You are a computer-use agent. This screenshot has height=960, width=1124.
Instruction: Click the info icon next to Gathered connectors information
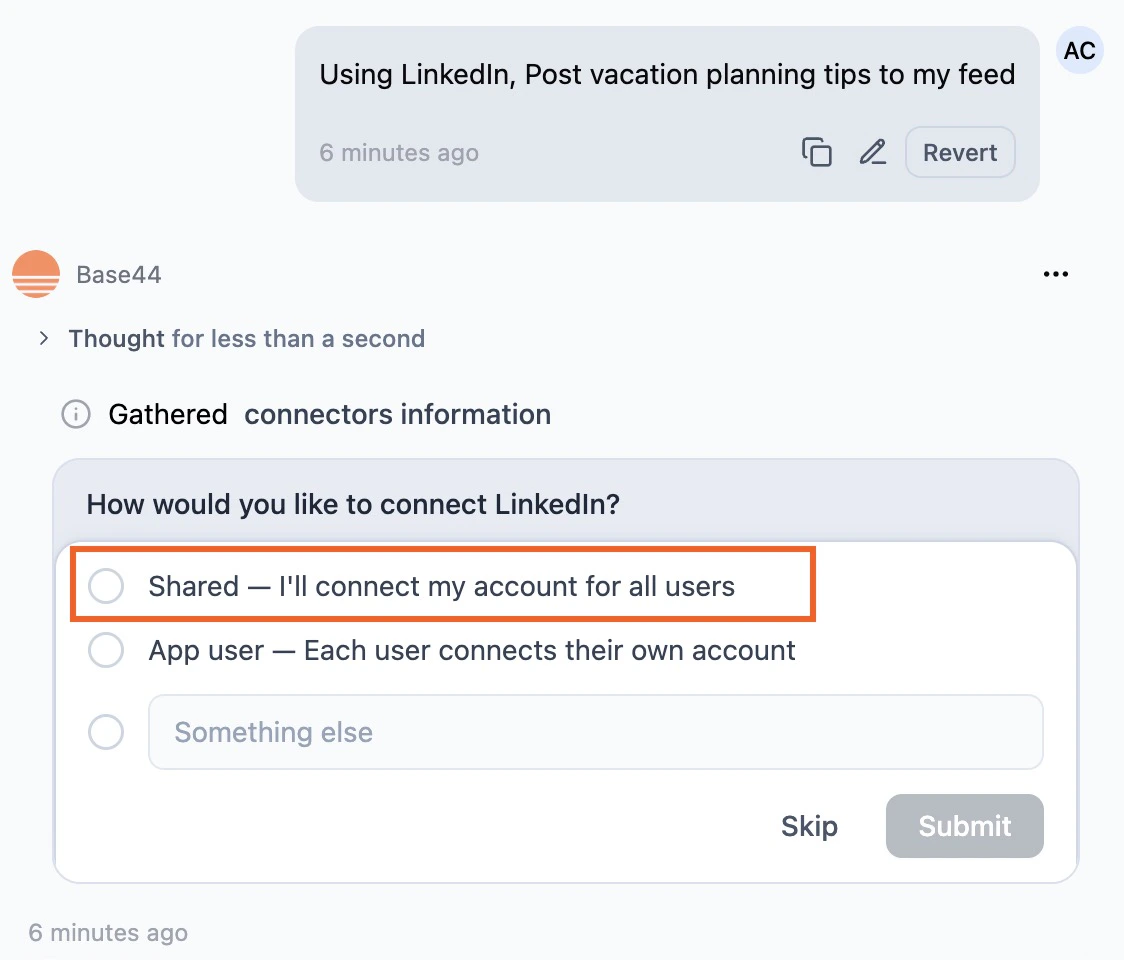tap(76, 414)
